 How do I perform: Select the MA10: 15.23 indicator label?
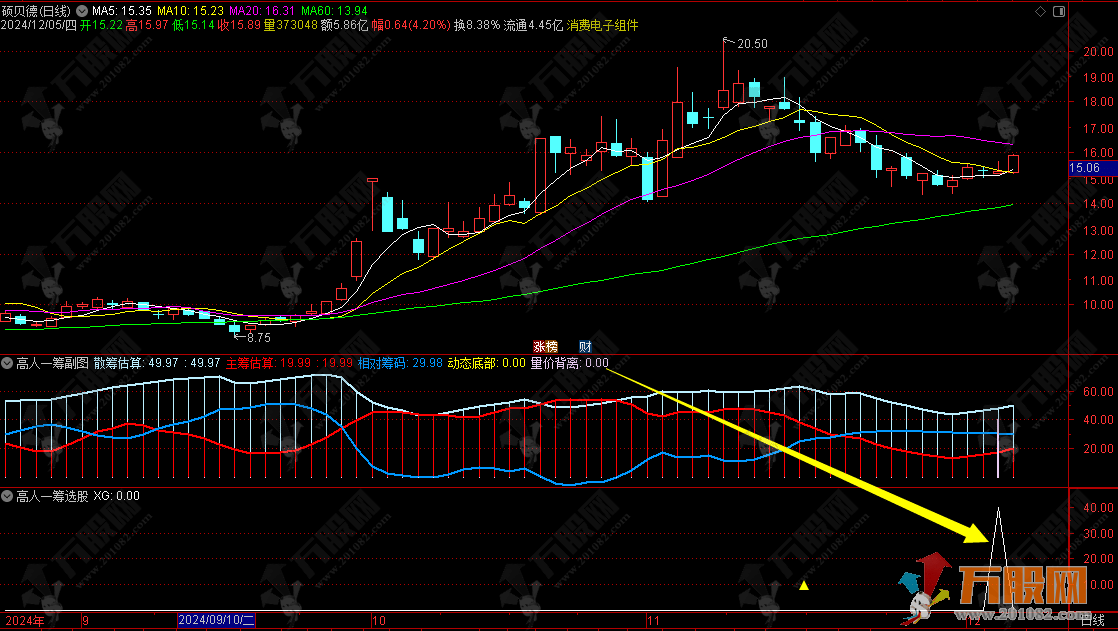(x=190, y=11)
